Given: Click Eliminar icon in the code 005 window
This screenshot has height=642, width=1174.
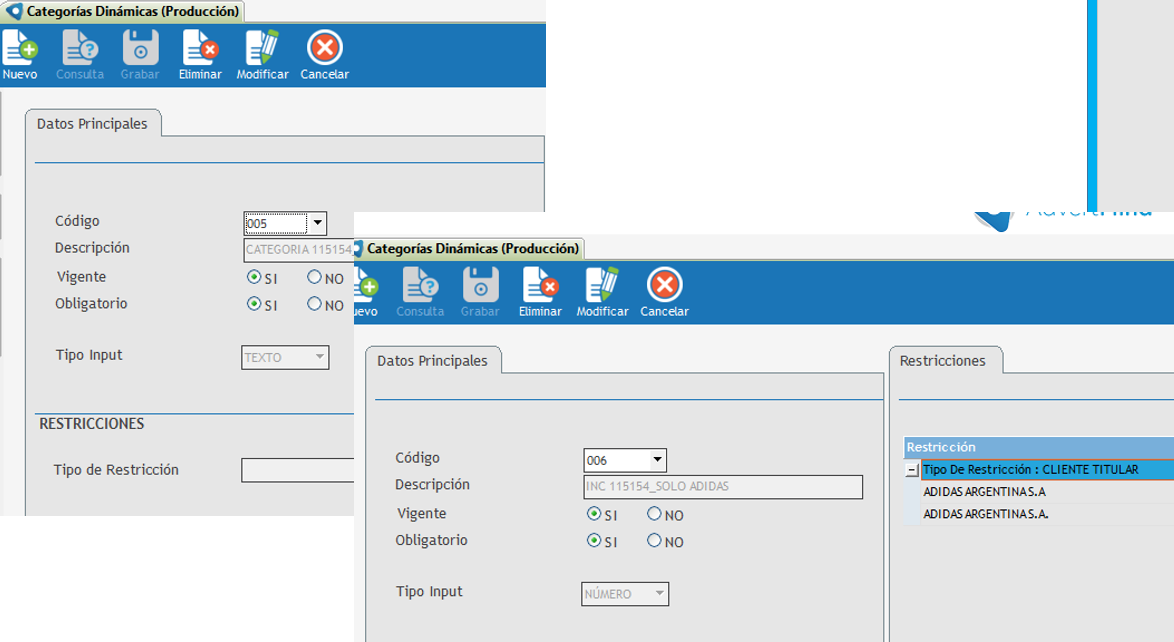Looking at the screenshot, I should 200,48.
